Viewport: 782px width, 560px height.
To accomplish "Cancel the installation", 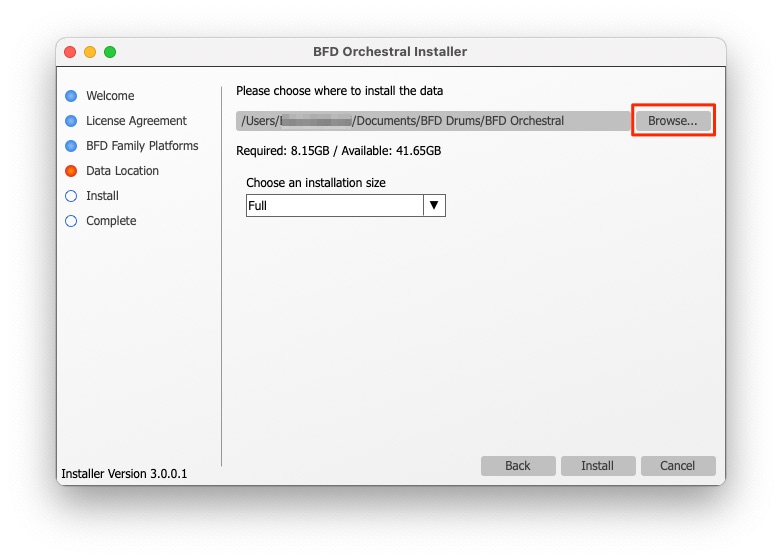I will pyautogui.click(x=678, y=466).
